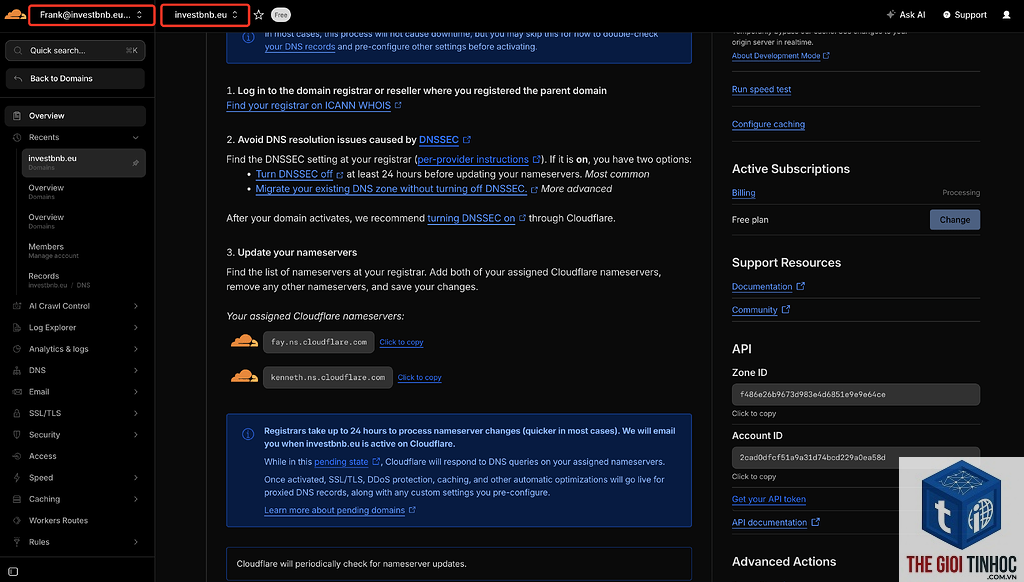Open the Billing link
1024x582 pixels.
coord(743,193)
